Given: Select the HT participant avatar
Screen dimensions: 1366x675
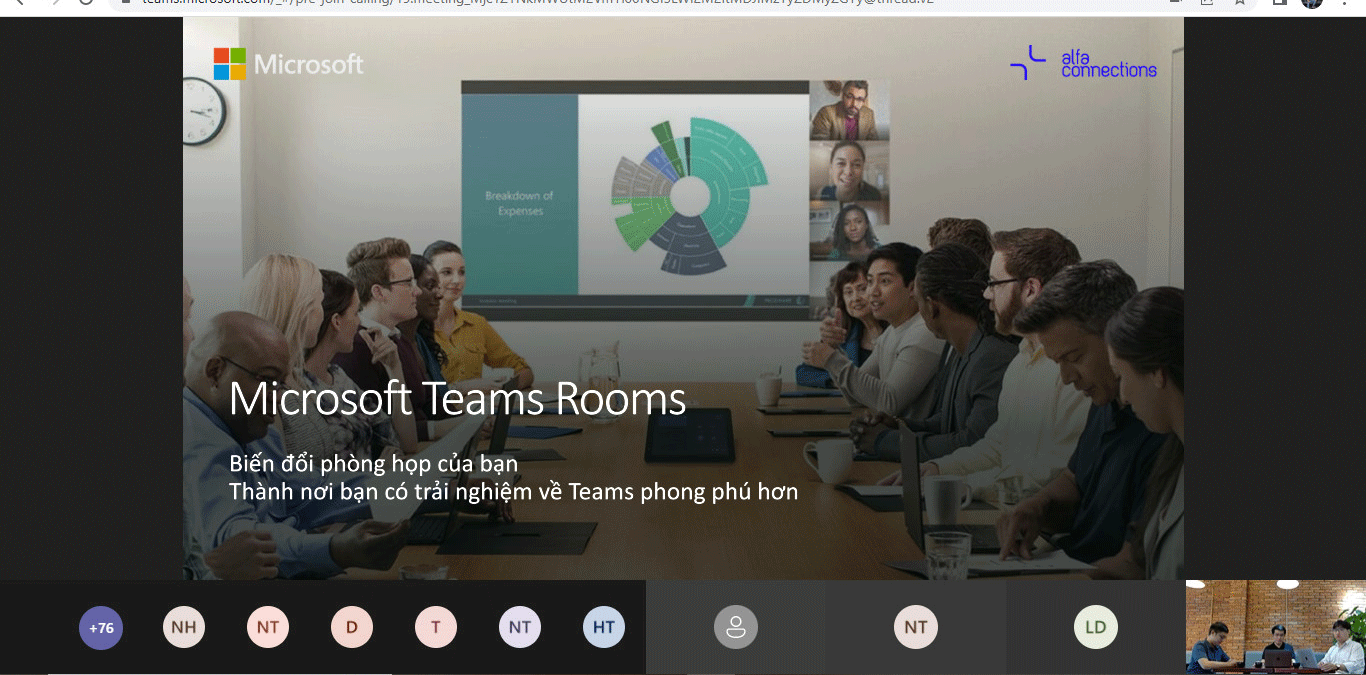Looking at the screenshot, I should pos(604,628).
